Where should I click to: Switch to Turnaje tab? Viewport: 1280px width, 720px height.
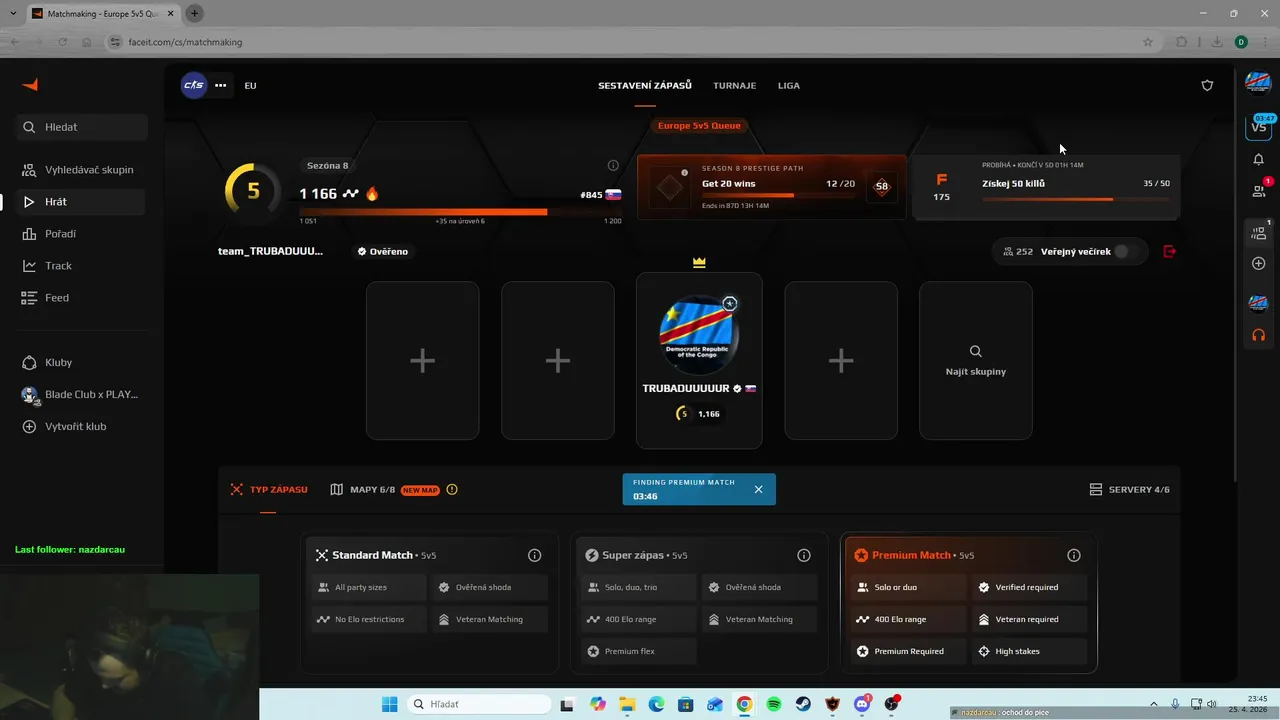click(734, 85)
